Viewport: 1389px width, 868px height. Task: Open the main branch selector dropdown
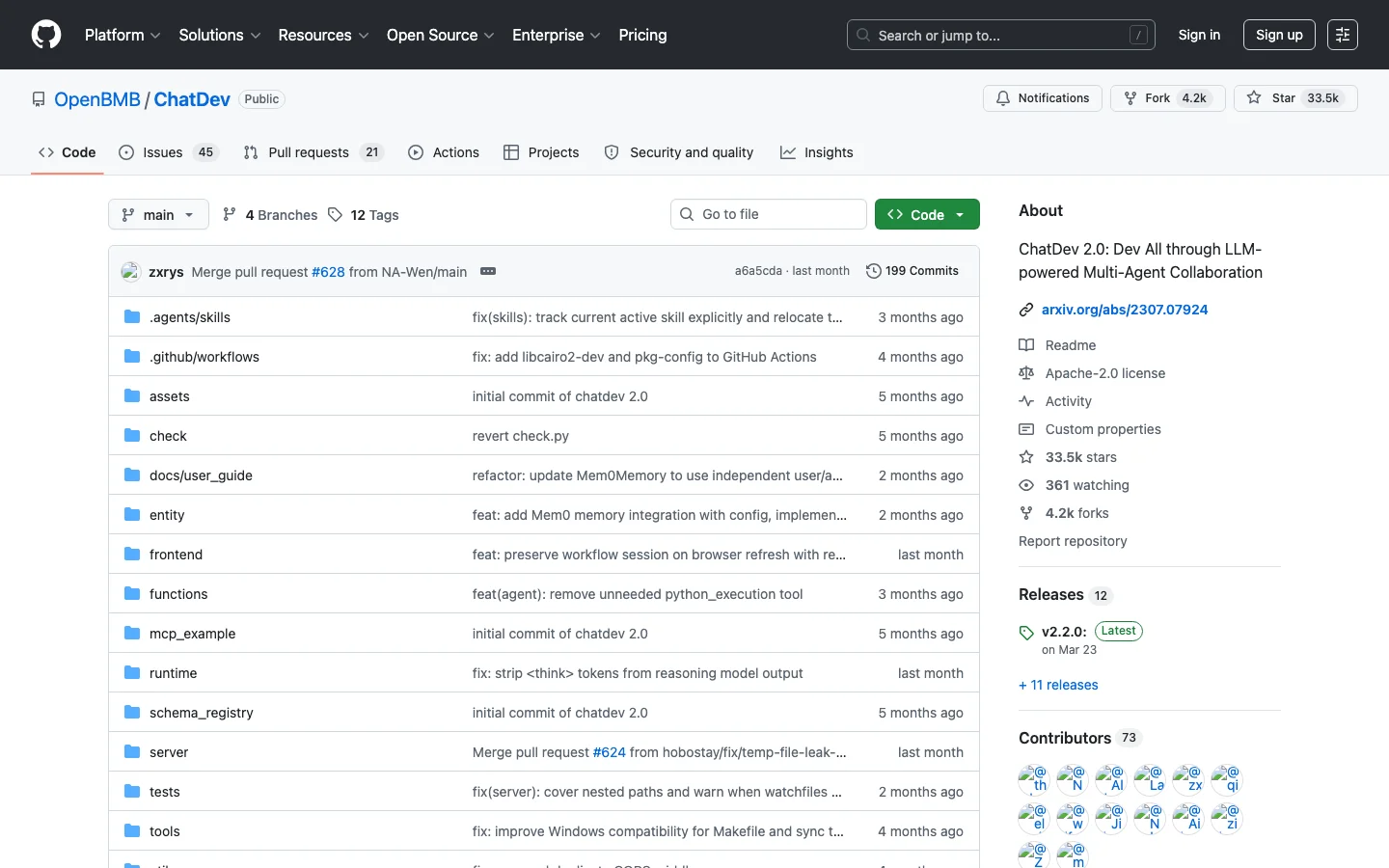[158, 214]
